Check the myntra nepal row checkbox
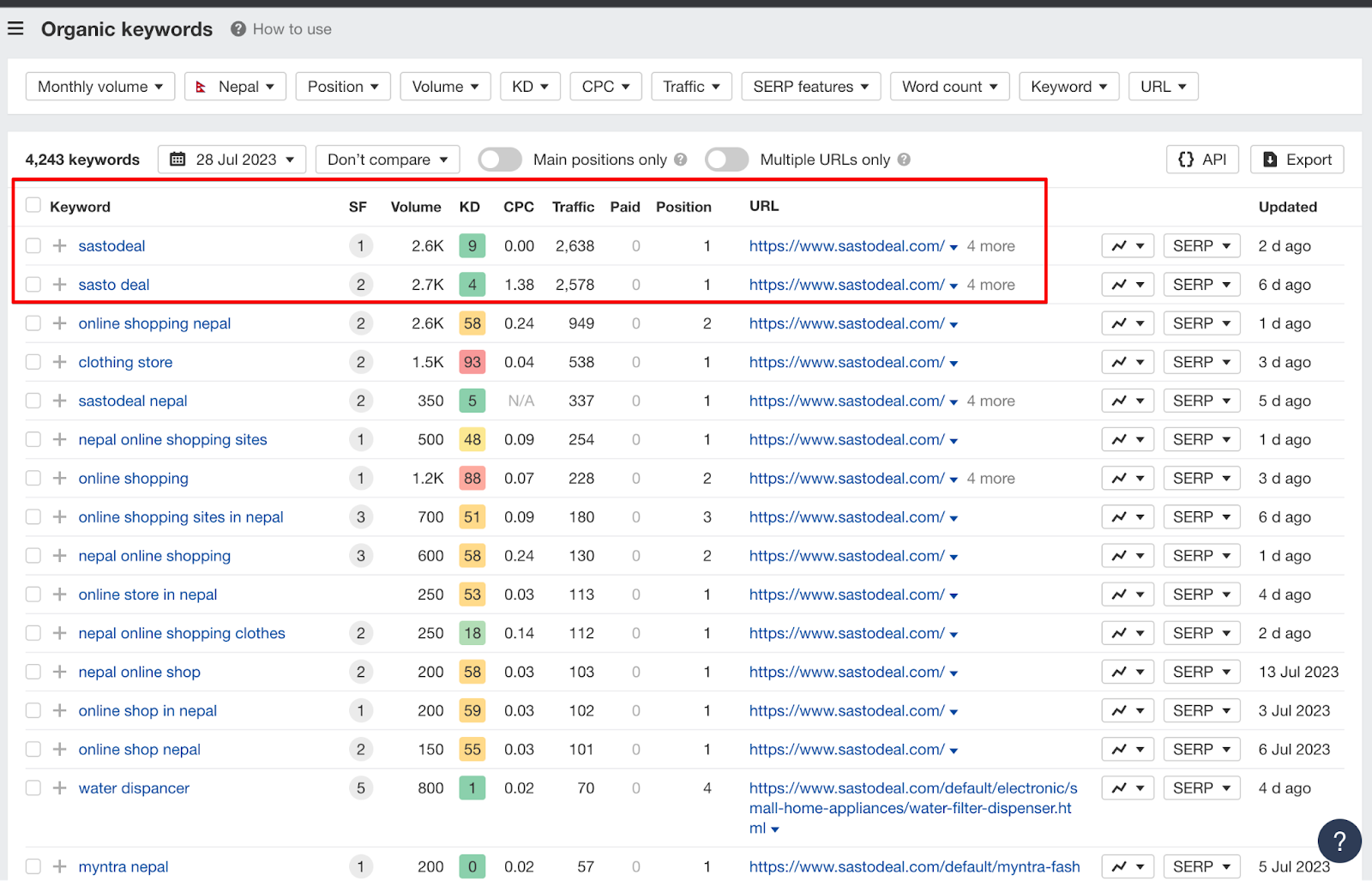The image size is (1372, 881). [33, 866]
